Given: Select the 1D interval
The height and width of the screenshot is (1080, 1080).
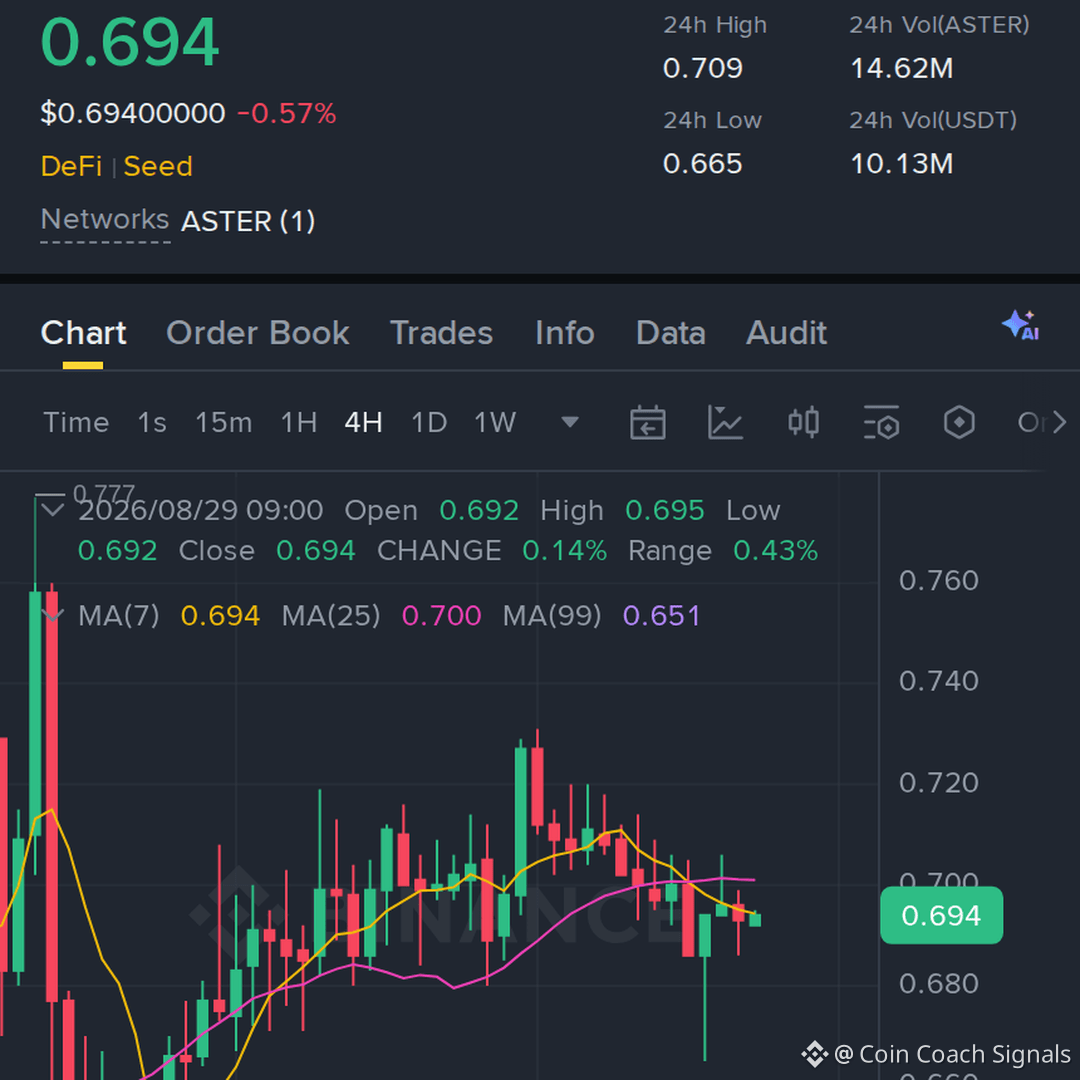Looking at the screenshot, I should pos(429,422).
